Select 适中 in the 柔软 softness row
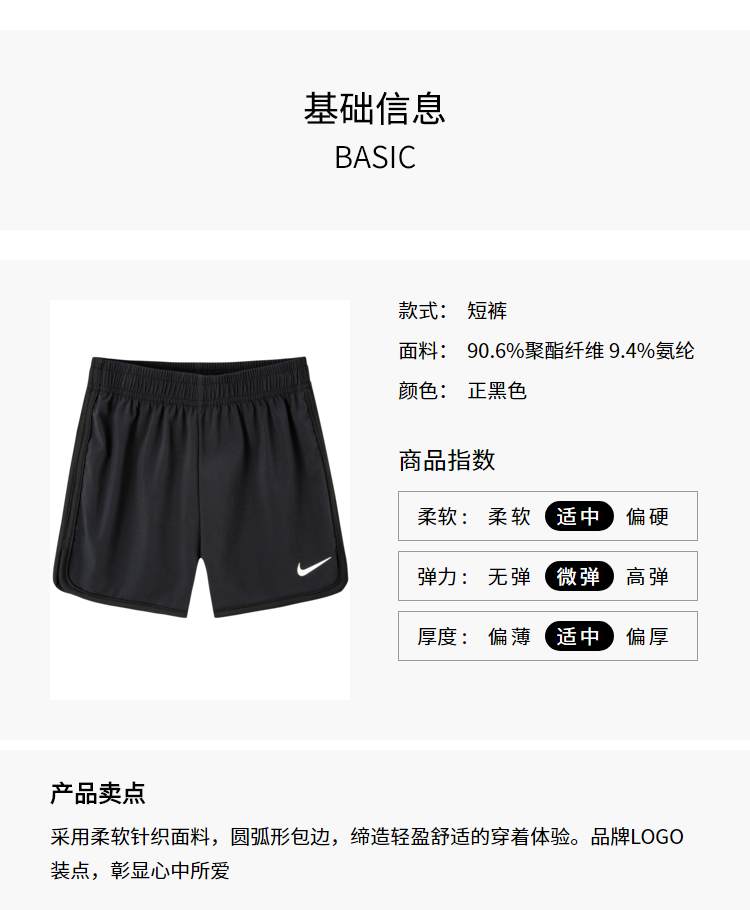Viewport: 750px width, 910px height. (579, 516)
